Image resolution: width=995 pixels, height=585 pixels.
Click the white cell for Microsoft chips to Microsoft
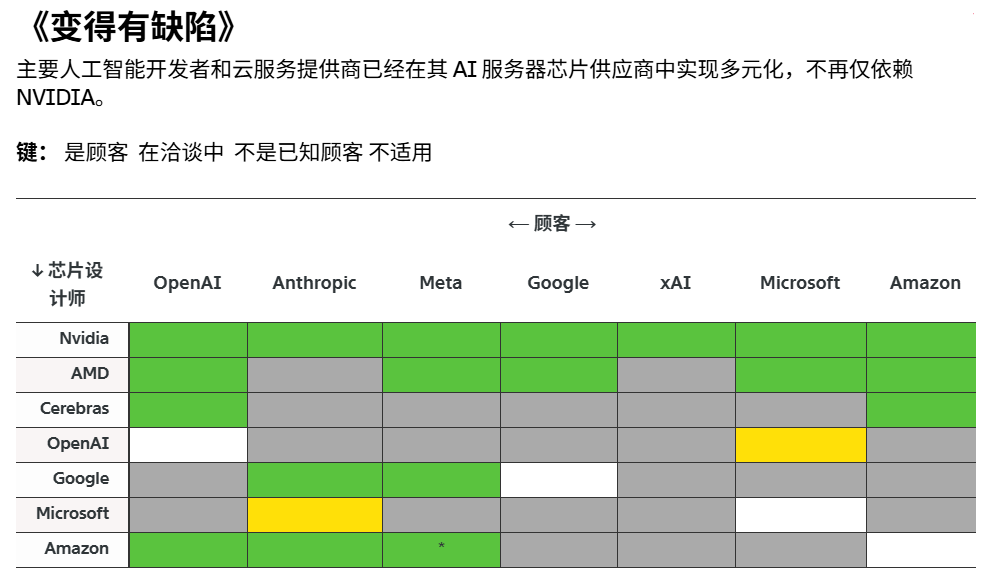(801, 514)
